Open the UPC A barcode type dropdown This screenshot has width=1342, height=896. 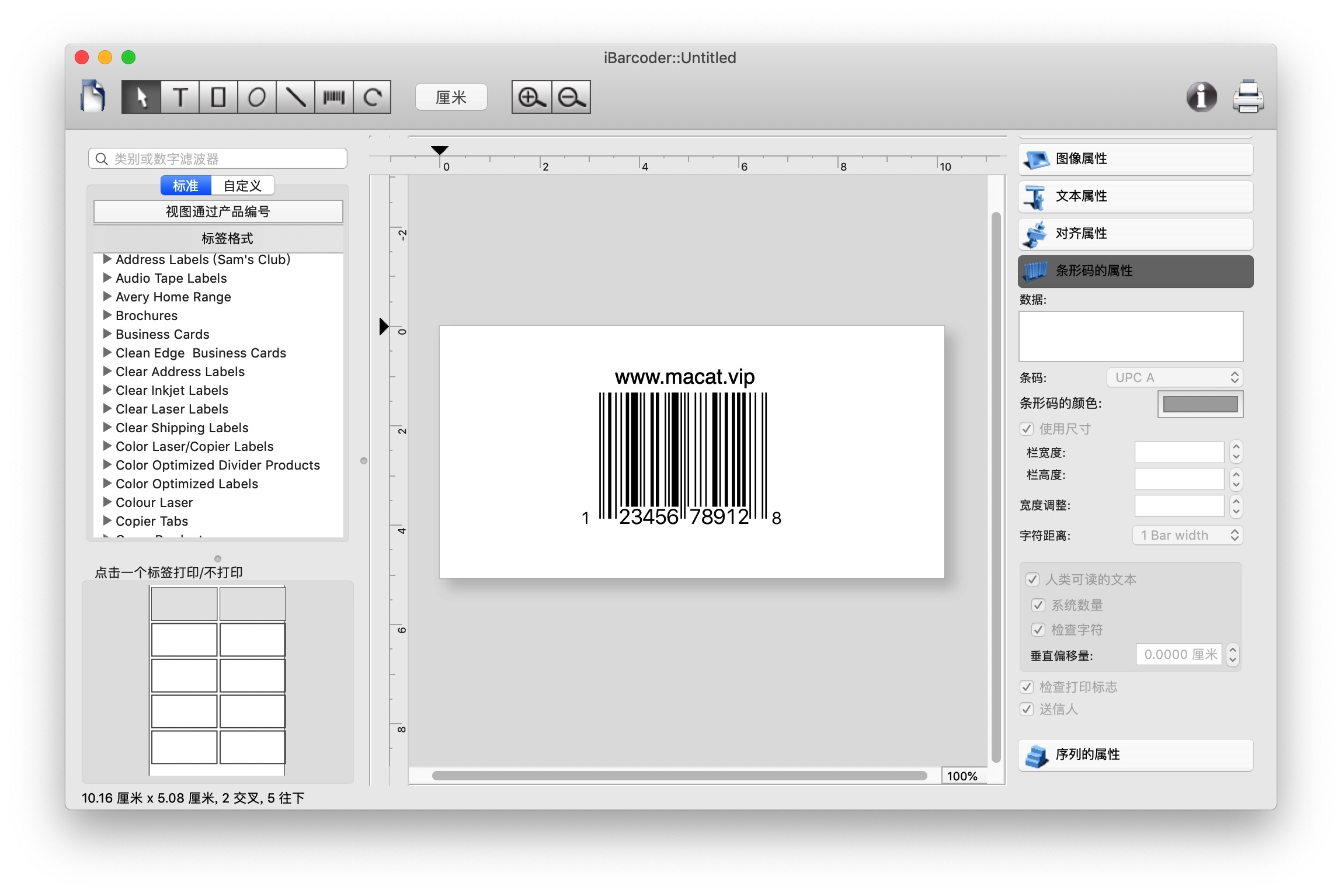(x=1174, y=377)
